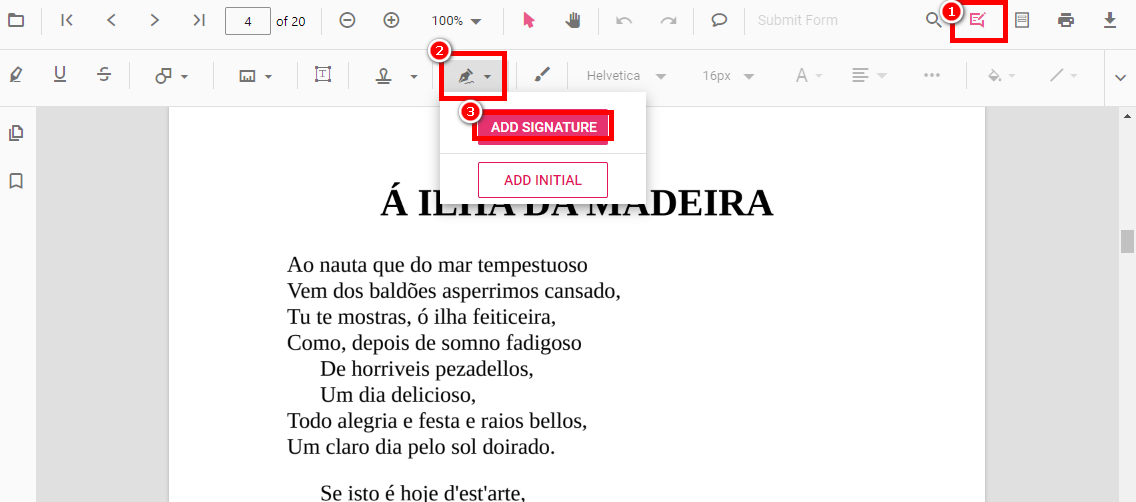Print the document using the printer icon

[1066, 20]
